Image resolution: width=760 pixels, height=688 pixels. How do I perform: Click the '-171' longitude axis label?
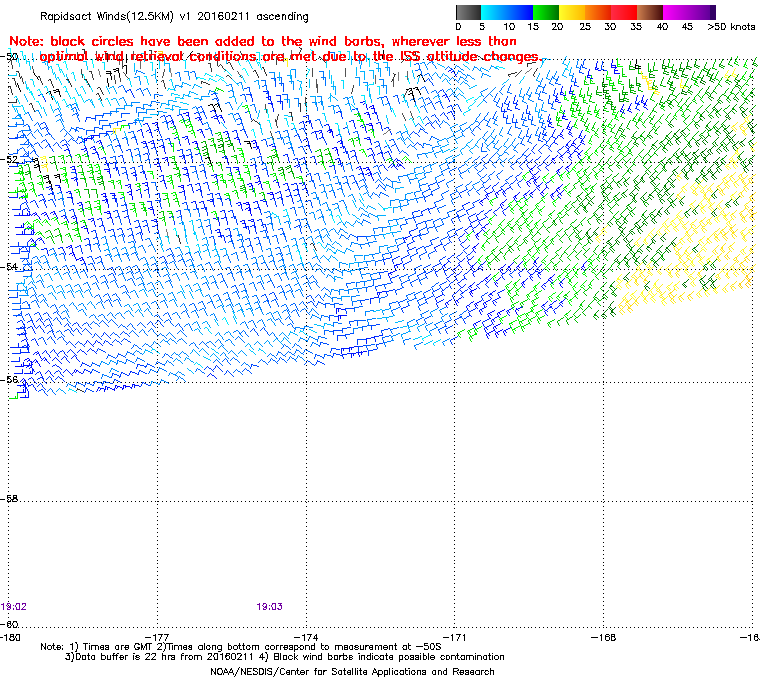click(455, 637)
